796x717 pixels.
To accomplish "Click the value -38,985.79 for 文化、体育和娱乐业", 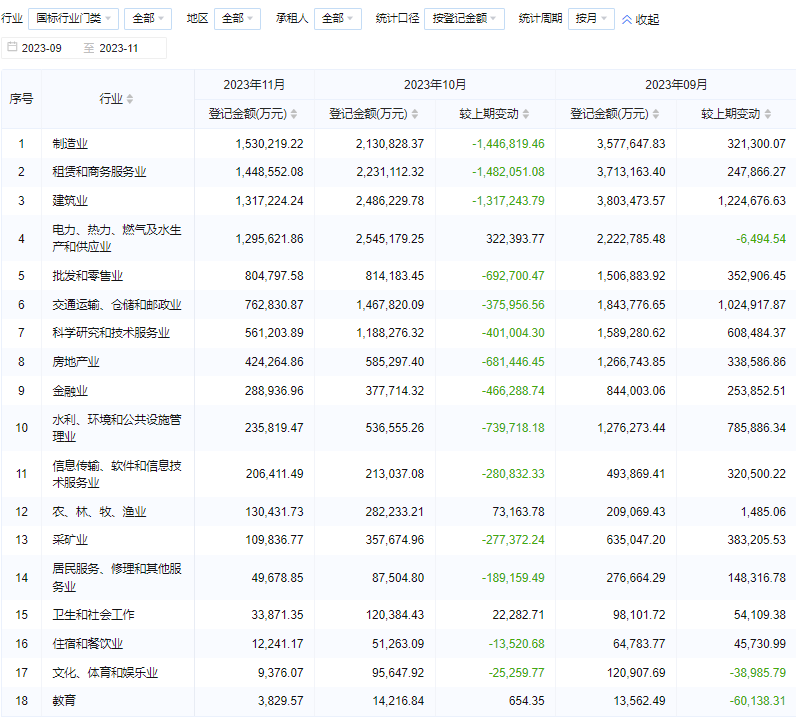I will pyautogui.click(x=758, y=672).
